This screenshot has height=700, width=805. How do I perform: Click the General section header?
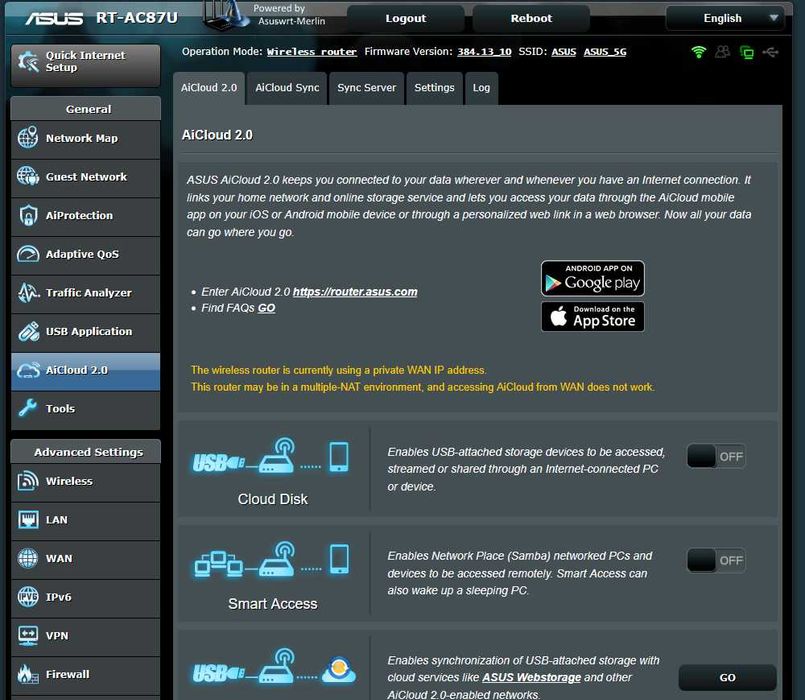pyautogui.click(x=86, y=109)
